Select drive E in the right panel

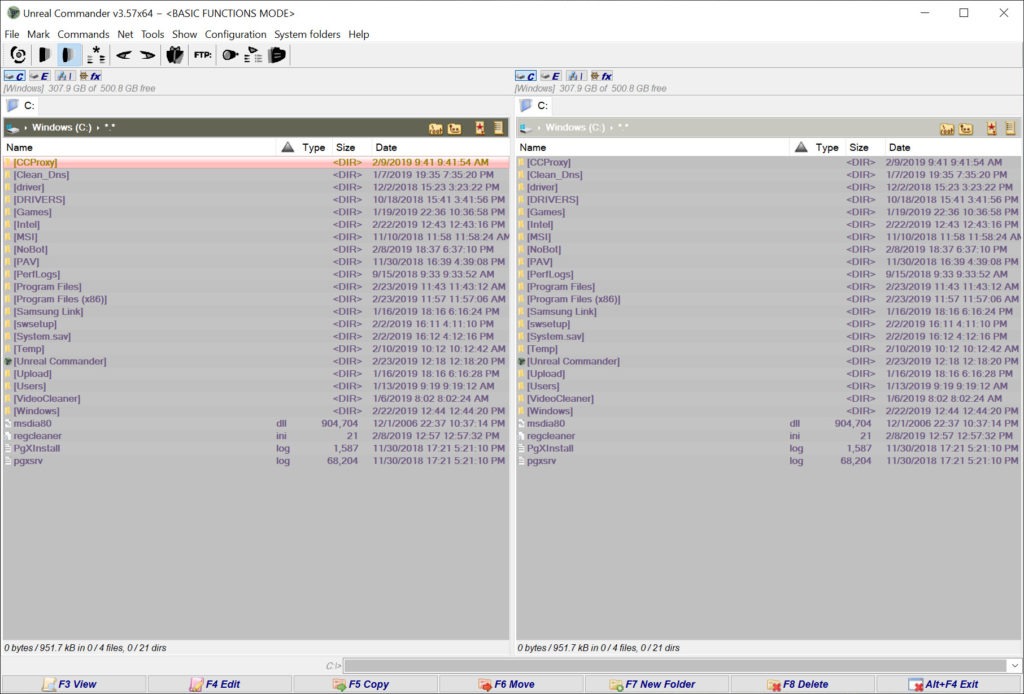point(551,76)
